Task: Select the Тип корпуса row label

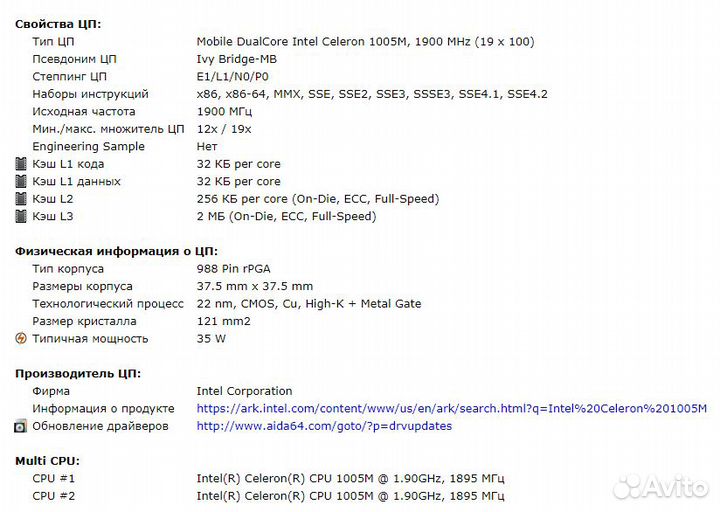Action: (68, 269)
